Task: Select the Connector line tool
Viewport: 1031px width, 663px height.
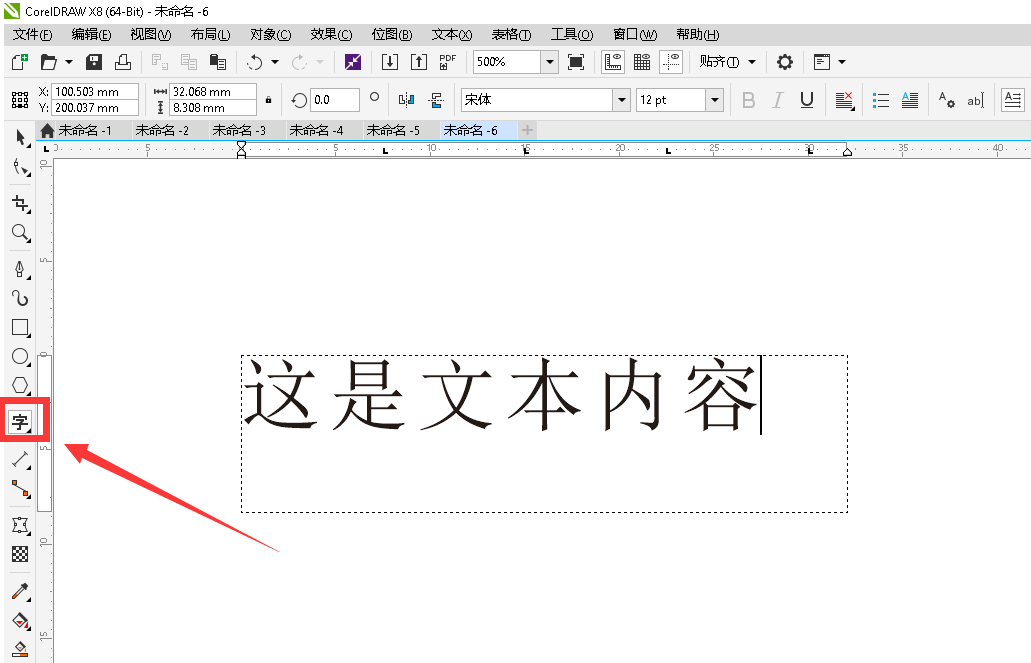Action: [20, 489]
